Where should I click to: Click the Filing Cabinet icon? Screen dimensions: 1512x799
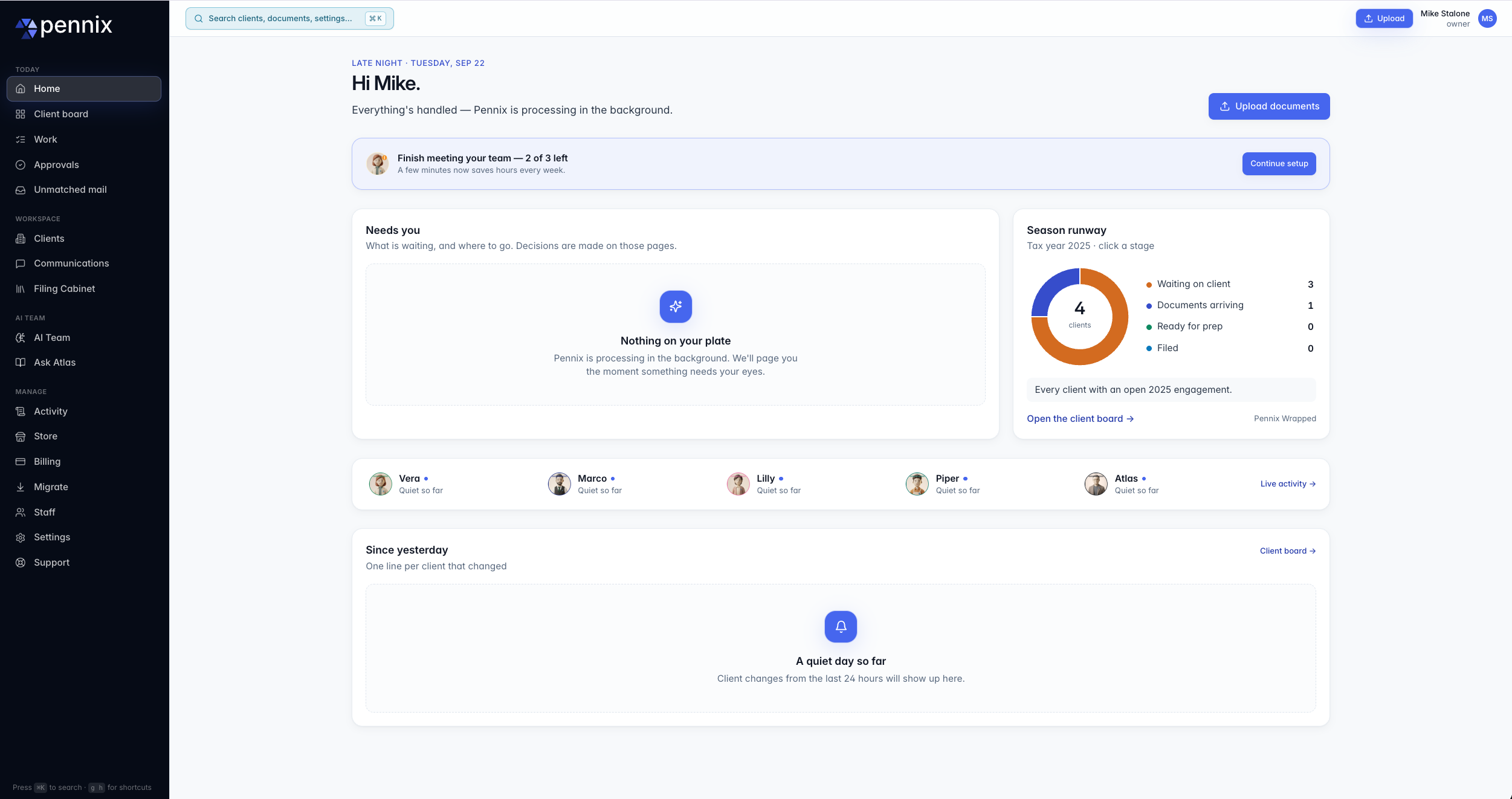click(x=21, y=289)
